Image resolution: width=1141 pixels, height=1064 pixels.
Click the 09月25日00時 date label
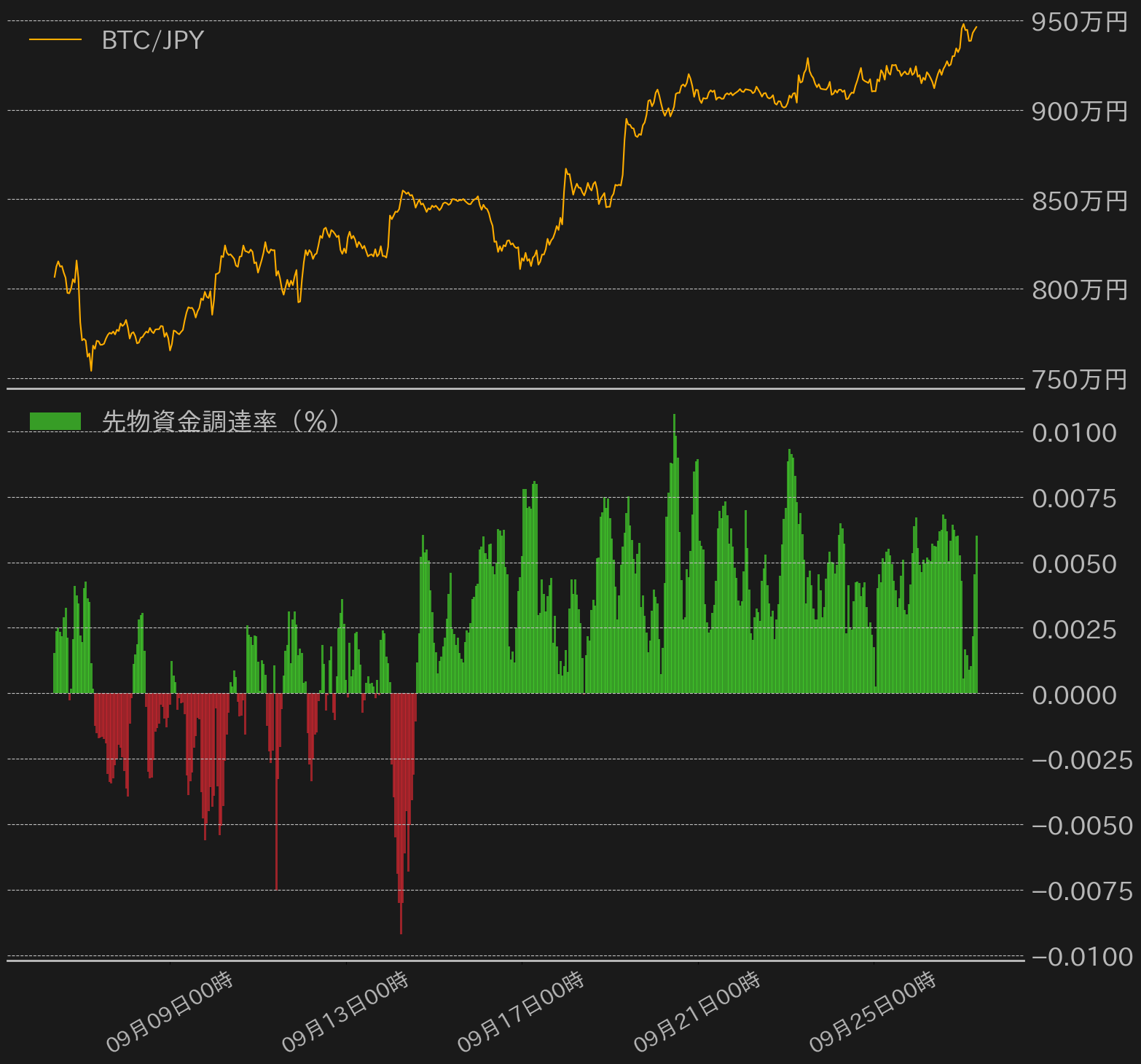[x=873, y=1012]
